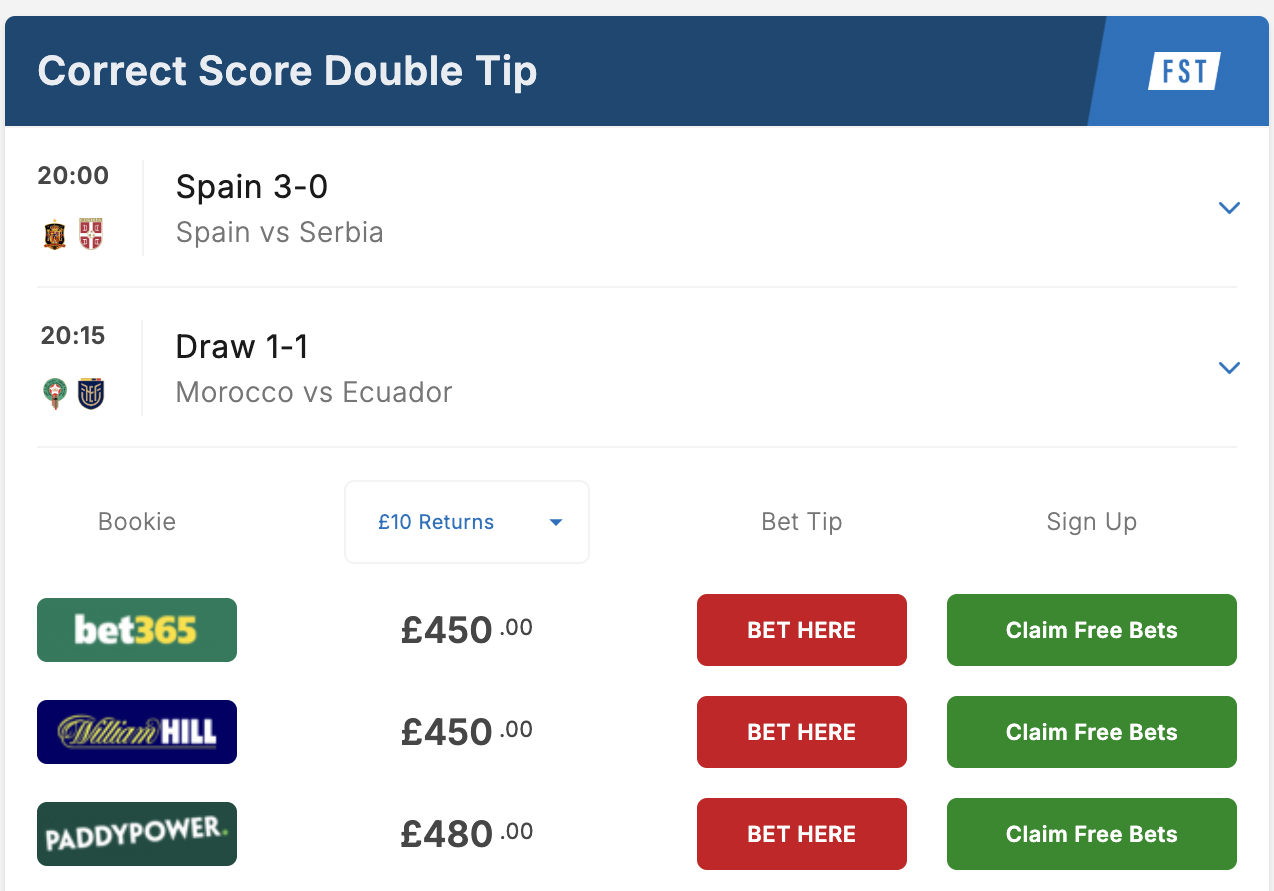Open the bet365 bookmaker logo
1274x891 pixels.
point(137,630)
